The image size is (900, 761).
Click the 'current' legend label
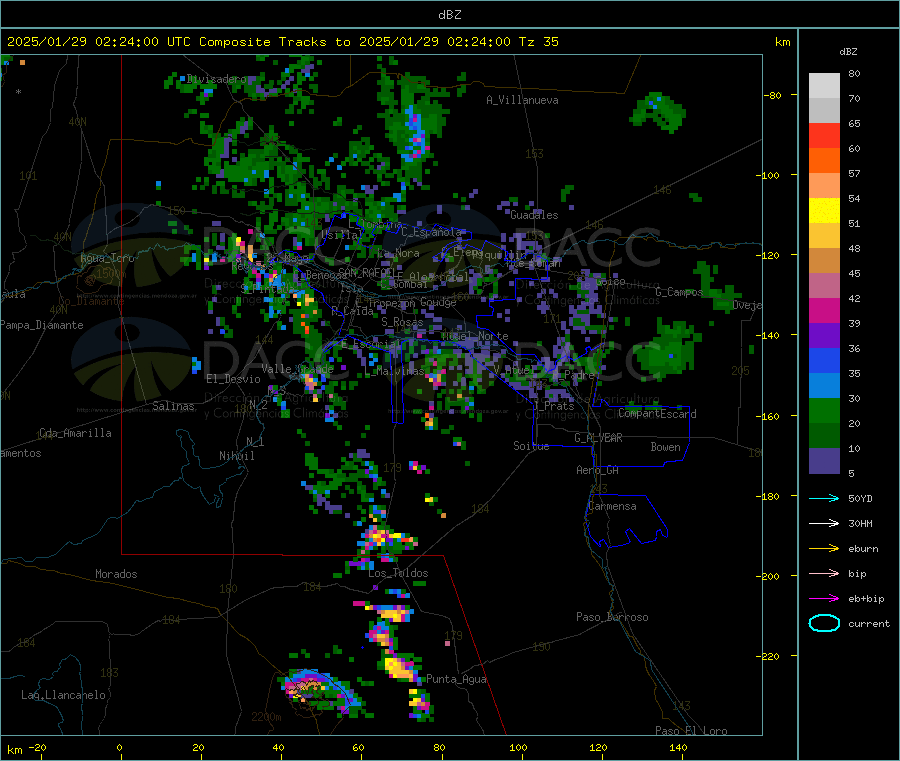click(x=869, y=624)
